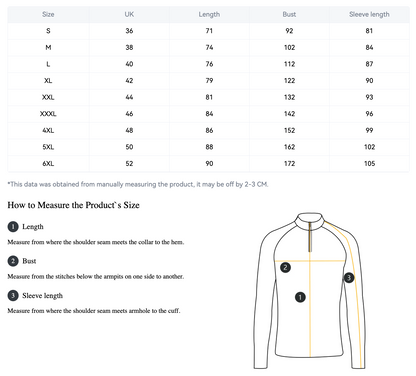Click the shirt diagram illustration

[x=310, y=291]
